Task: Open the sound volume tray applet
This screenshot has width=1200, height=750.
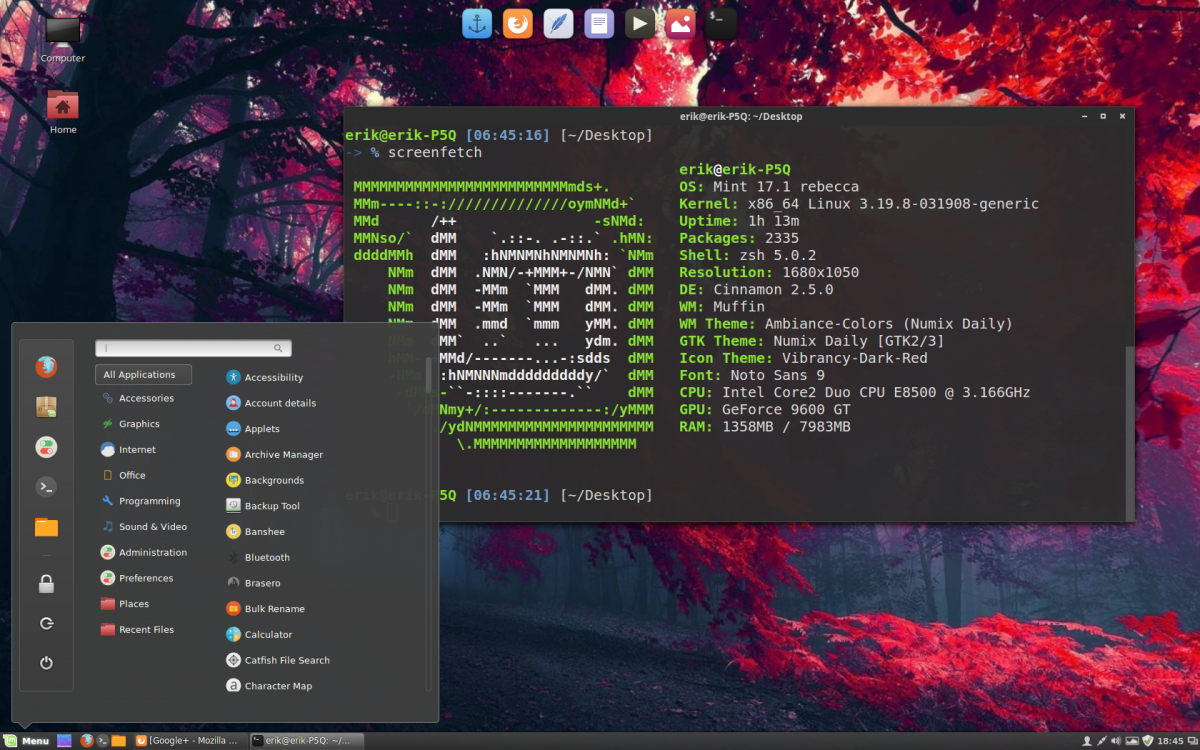Action: [x=1118, y=741]
